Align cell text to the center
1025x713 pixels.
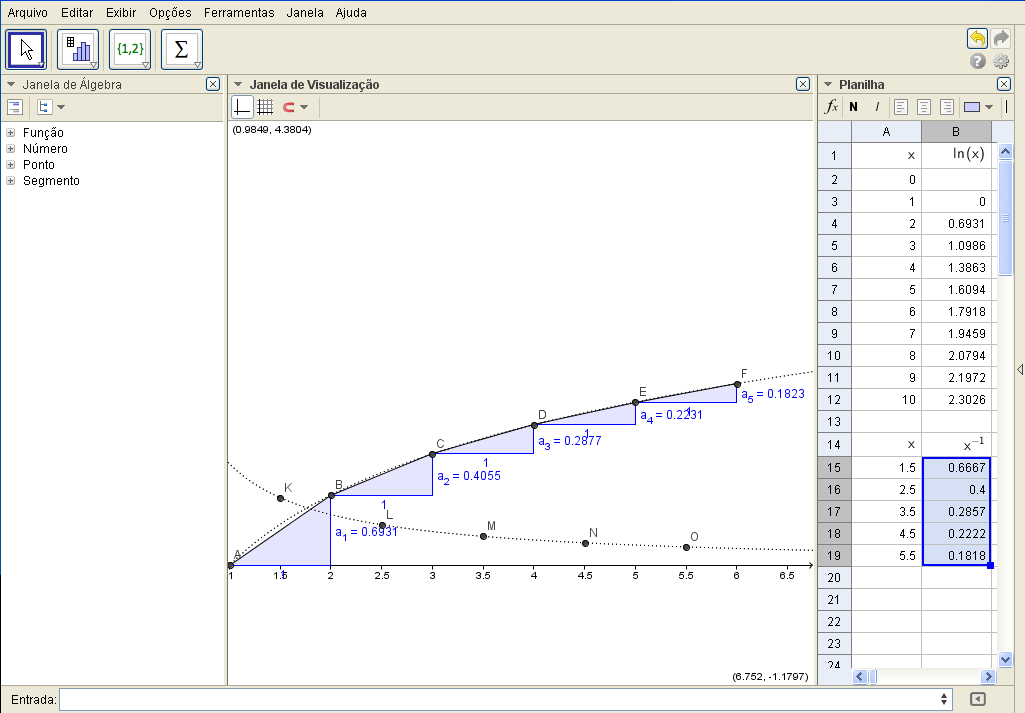coord(922,106)
